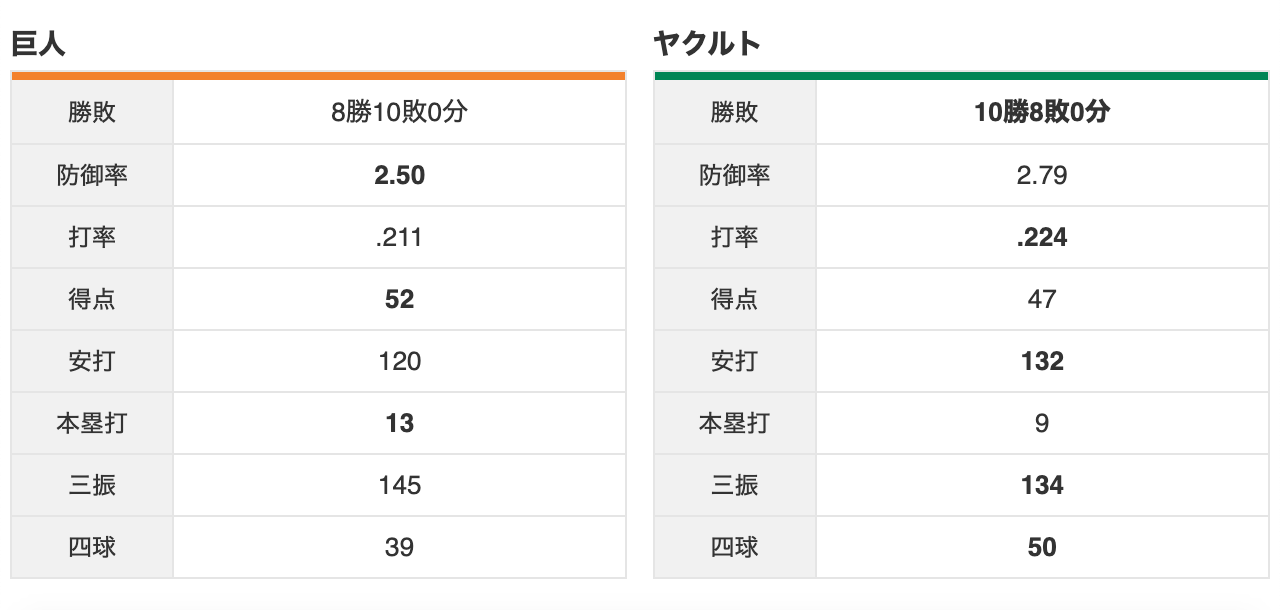Click ヤクルト's 得点 value 47
1280x610 pixels.
tap(1042, 300)
